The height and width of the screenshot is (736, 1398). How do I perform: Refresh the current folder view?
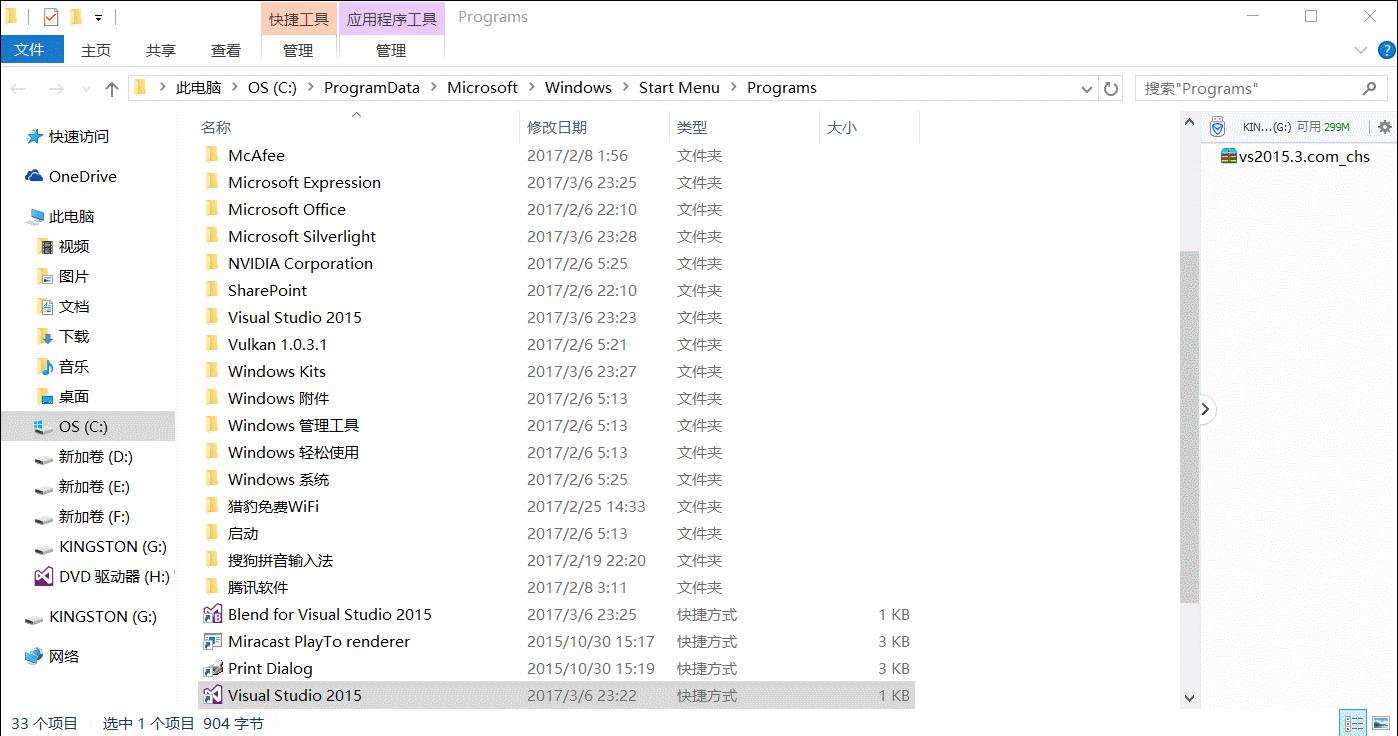coord(1111,88)
